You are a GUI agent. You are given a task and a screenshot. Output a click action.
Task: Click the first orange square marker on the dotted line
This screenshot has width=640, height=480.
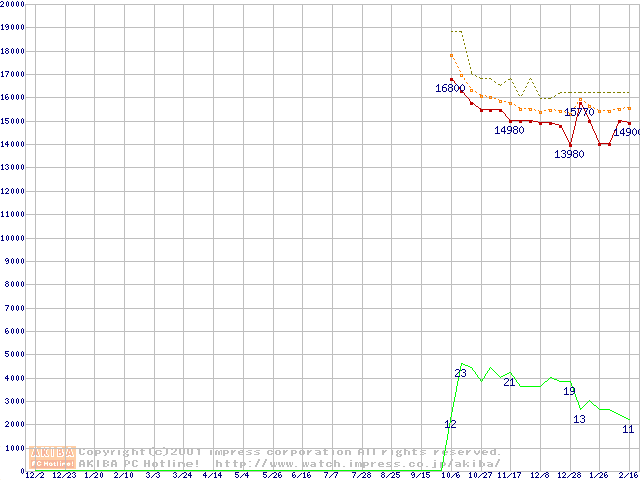pos(452,55)
